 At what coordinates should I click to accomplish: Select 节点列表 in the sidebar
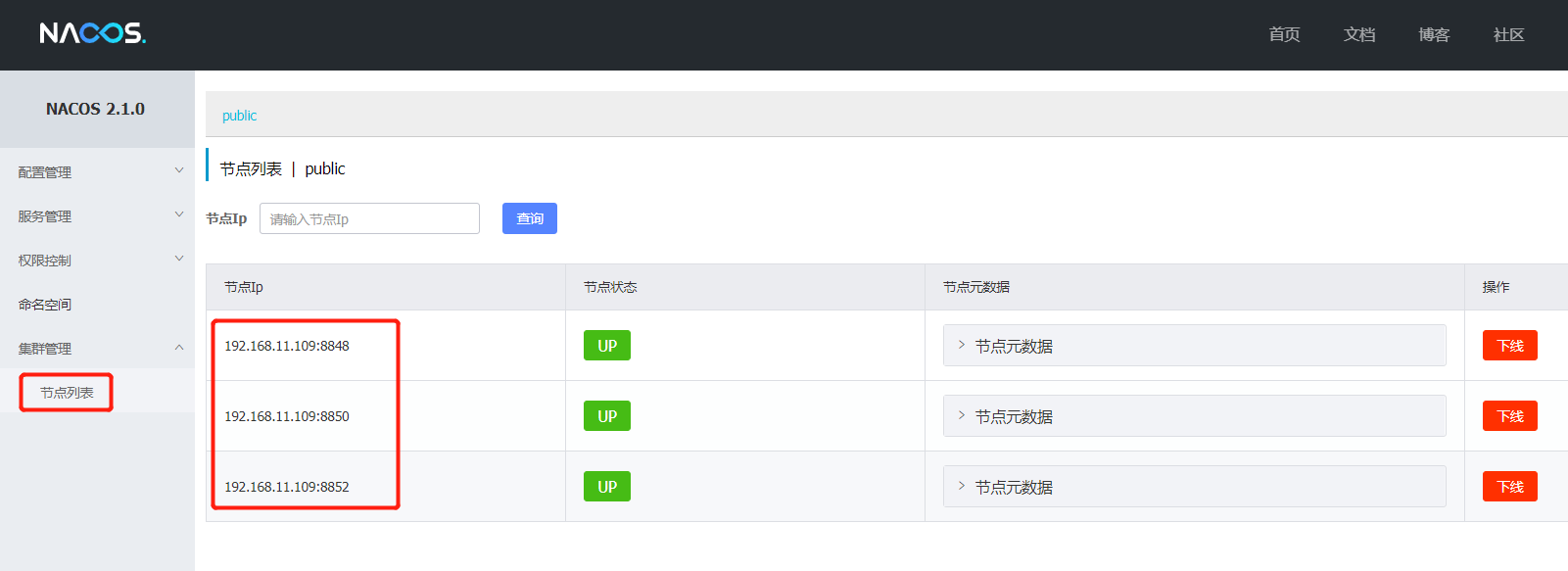[x=67, y=393]
